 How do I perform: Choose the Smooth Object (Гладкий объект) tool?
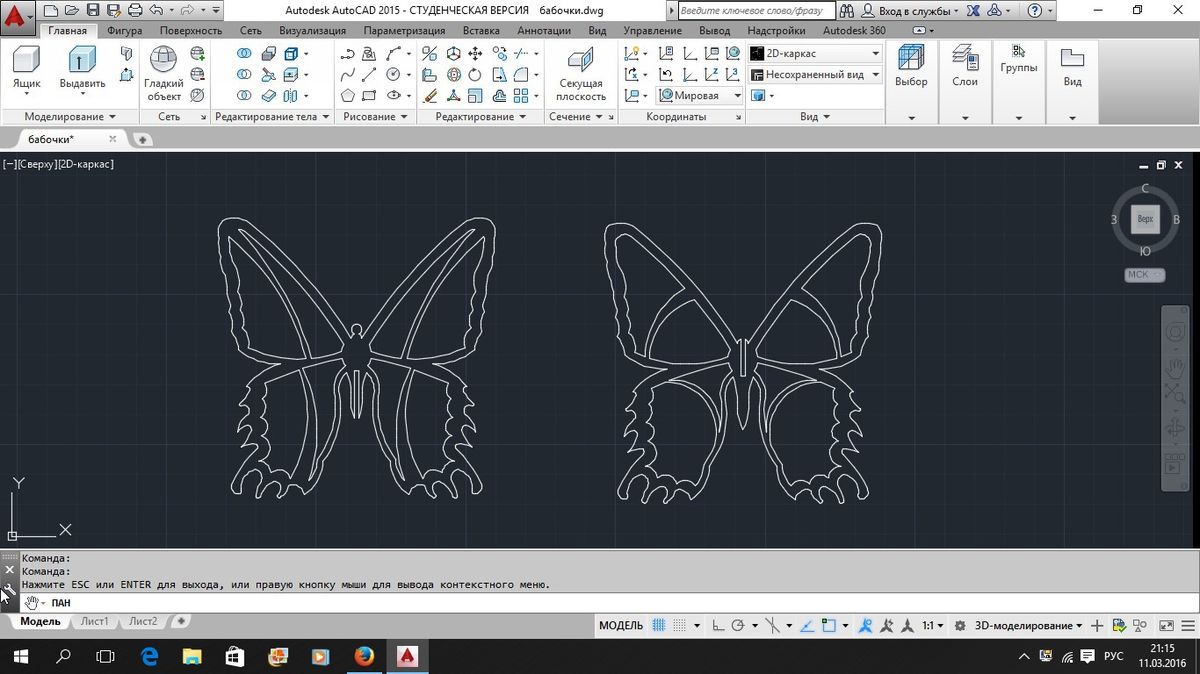(163, 74)
